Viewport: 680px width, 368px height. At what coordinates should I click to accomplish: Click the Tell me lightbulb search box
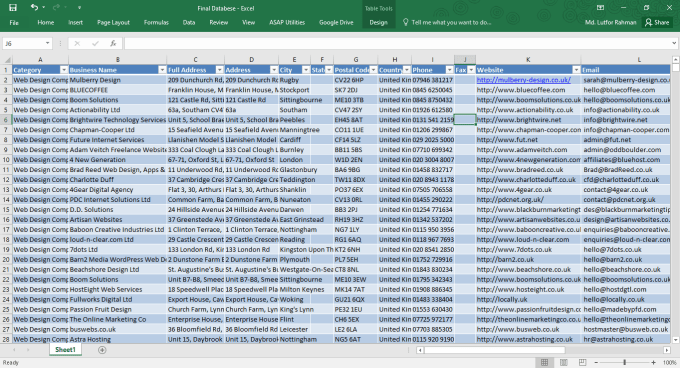[x=447, y=23]
